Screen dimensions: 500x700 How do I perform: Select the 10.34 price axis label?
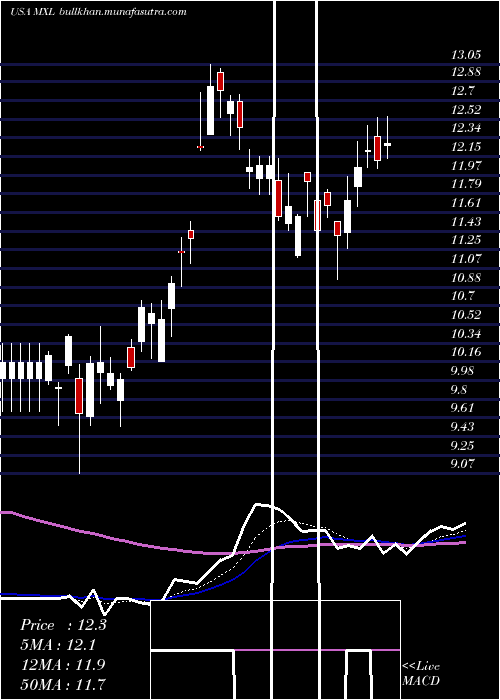click(x=466, y=333)
